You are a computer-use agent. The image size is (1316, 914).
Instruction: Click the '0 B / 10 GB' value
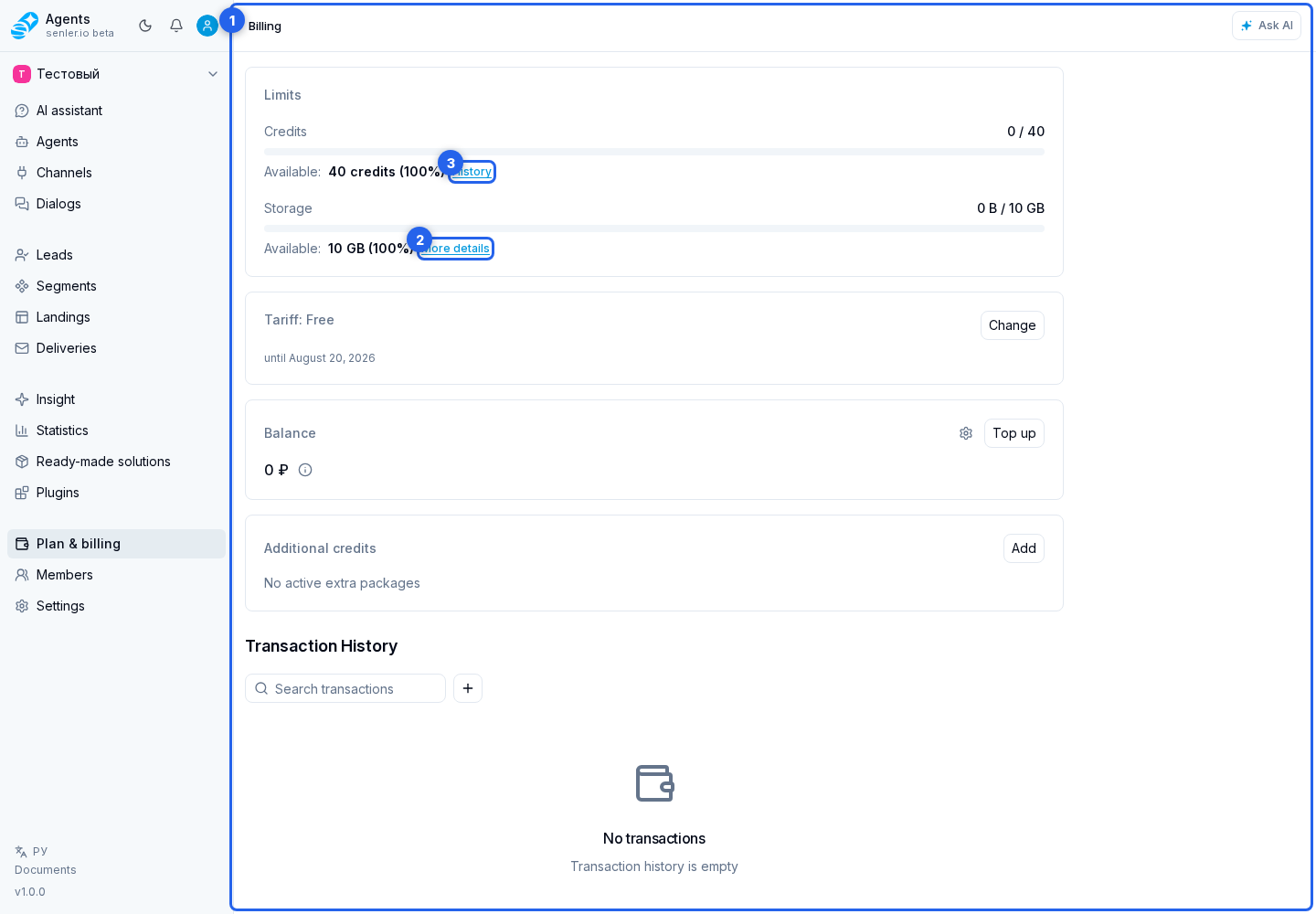pyautogui.click(x=1011, y=208)
